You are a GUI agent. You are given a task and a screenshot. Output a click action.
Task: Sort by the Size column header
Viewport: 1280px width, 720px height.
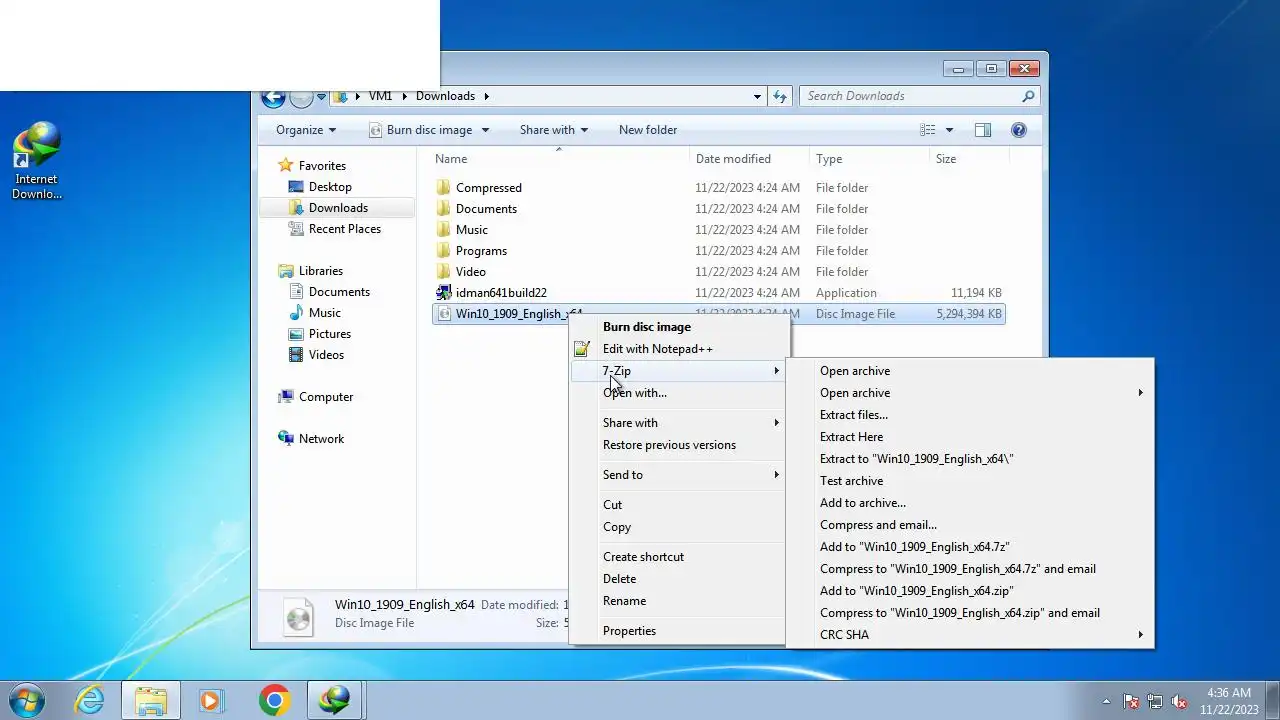[x=969, y=159]
